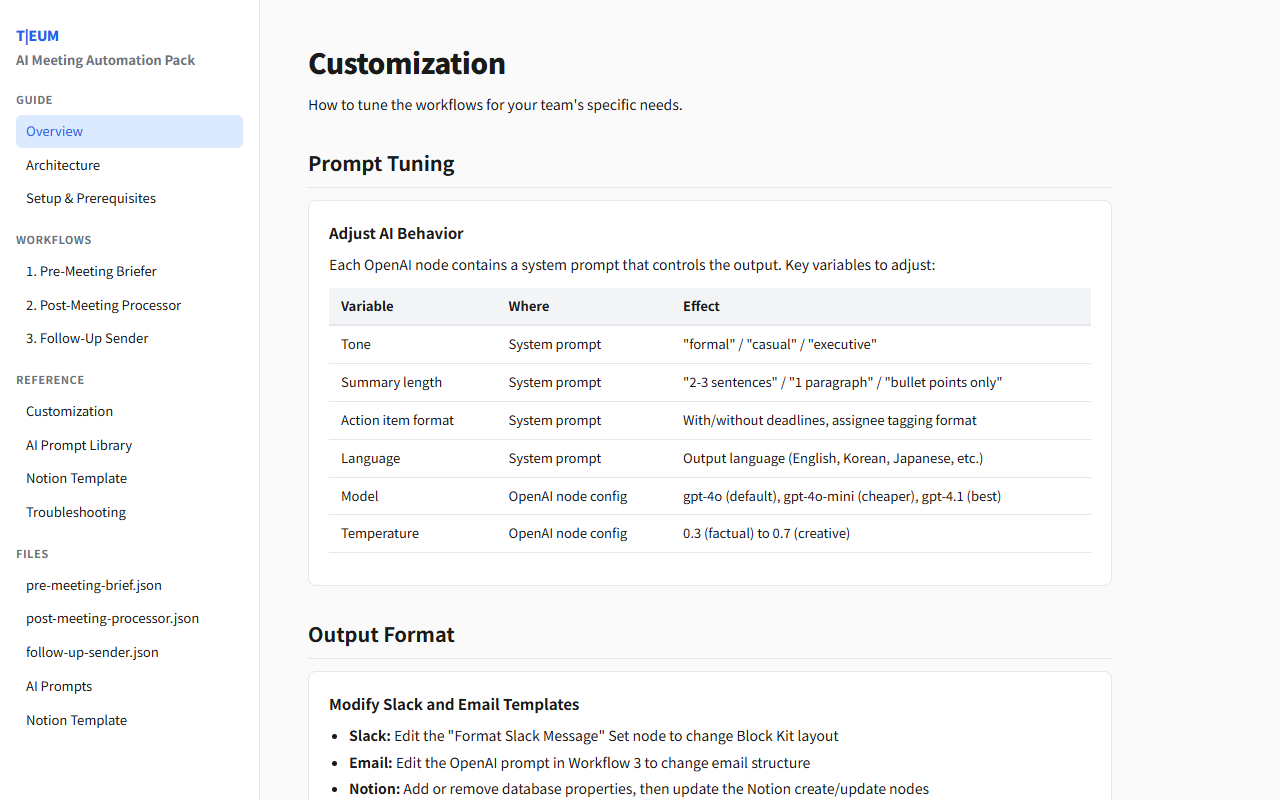
Task: Open pre-meeting-brief.json file
Action: 94,585
